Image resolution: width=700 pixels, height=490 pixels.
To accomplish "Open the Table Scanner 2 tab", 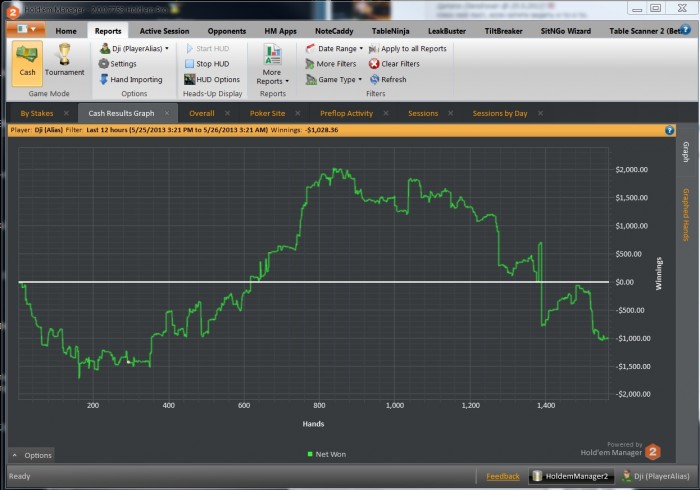I will (x=643, y=31).
